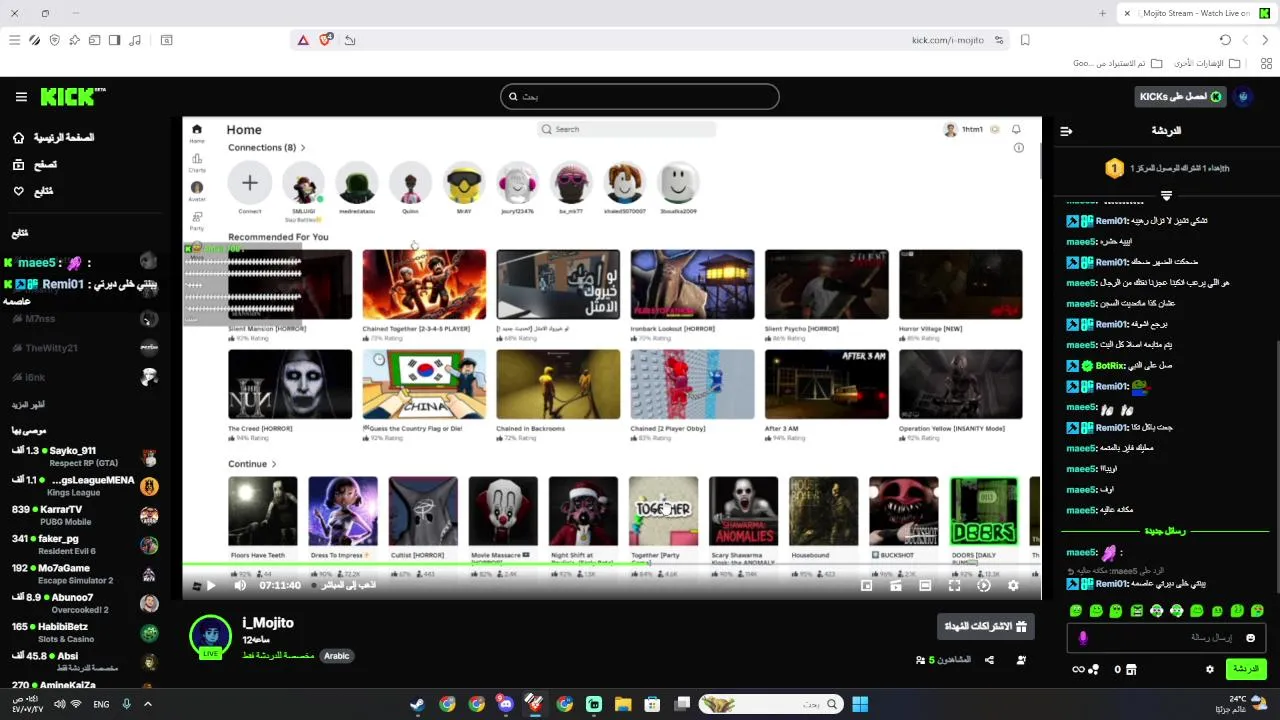The image size is (1280, 720).
Task: Open the chat shop store icon
Action: [1131, 670]
